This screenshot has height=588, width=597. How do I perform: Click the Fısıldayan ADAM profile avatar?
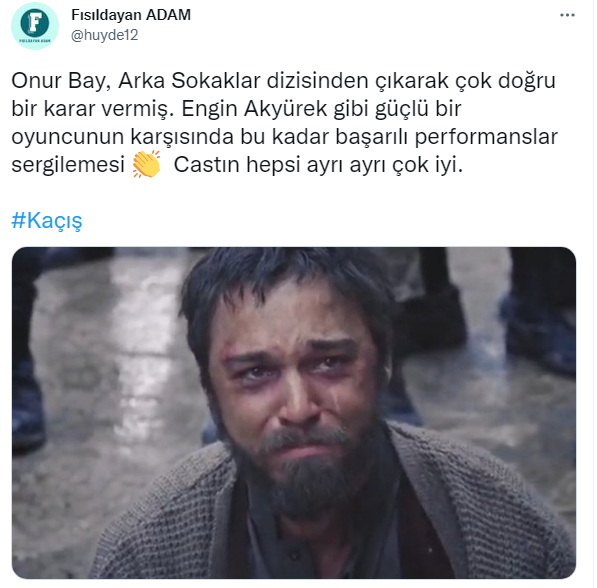[x=35, y=26]
